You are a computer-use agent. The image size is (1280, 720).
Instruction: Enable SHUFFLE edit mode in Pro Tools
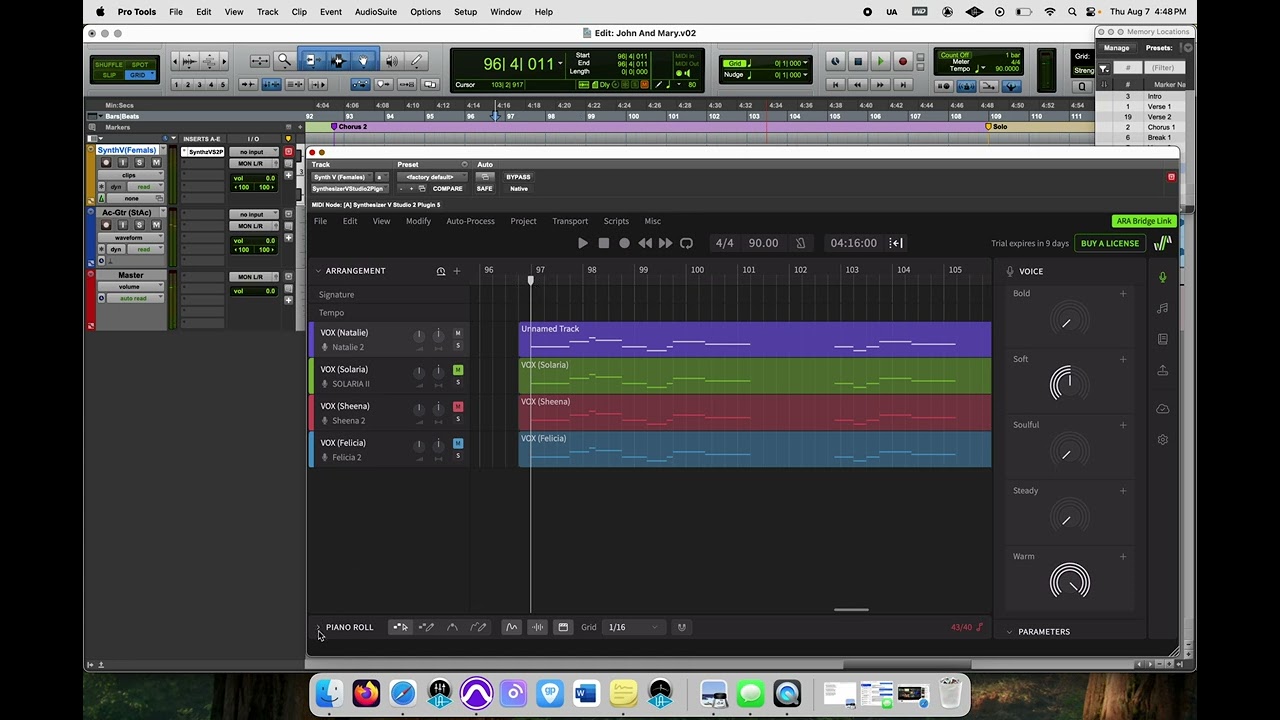tap(108, 65)
